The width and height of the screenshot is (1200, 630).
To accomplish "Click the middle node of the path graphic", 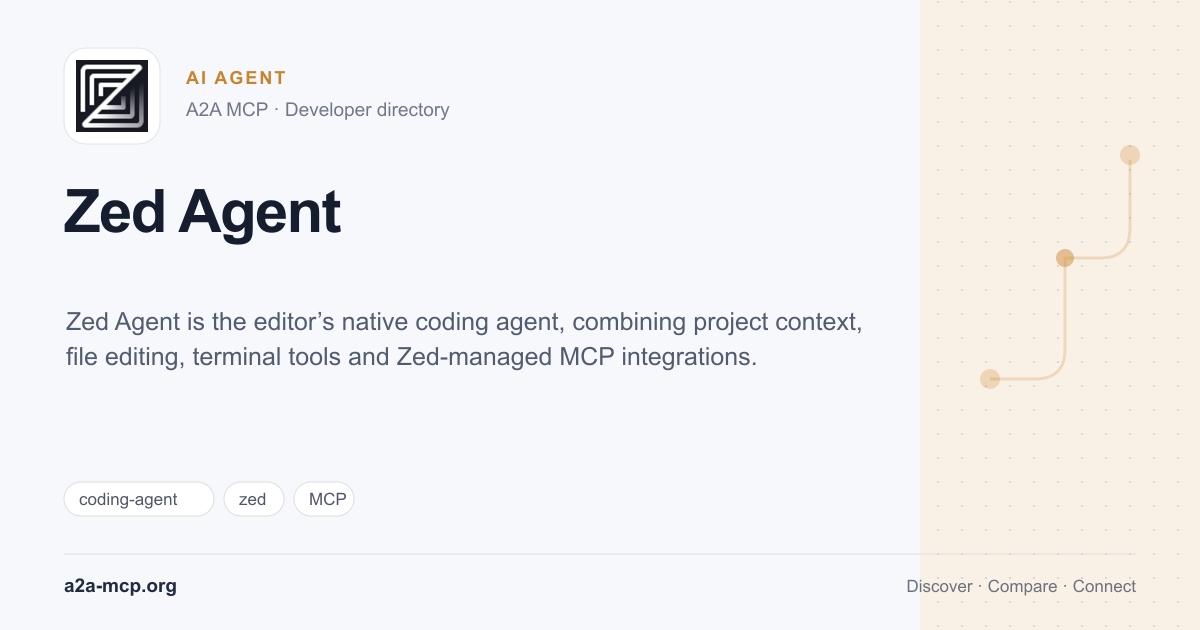I will [x=1065, y=258].
